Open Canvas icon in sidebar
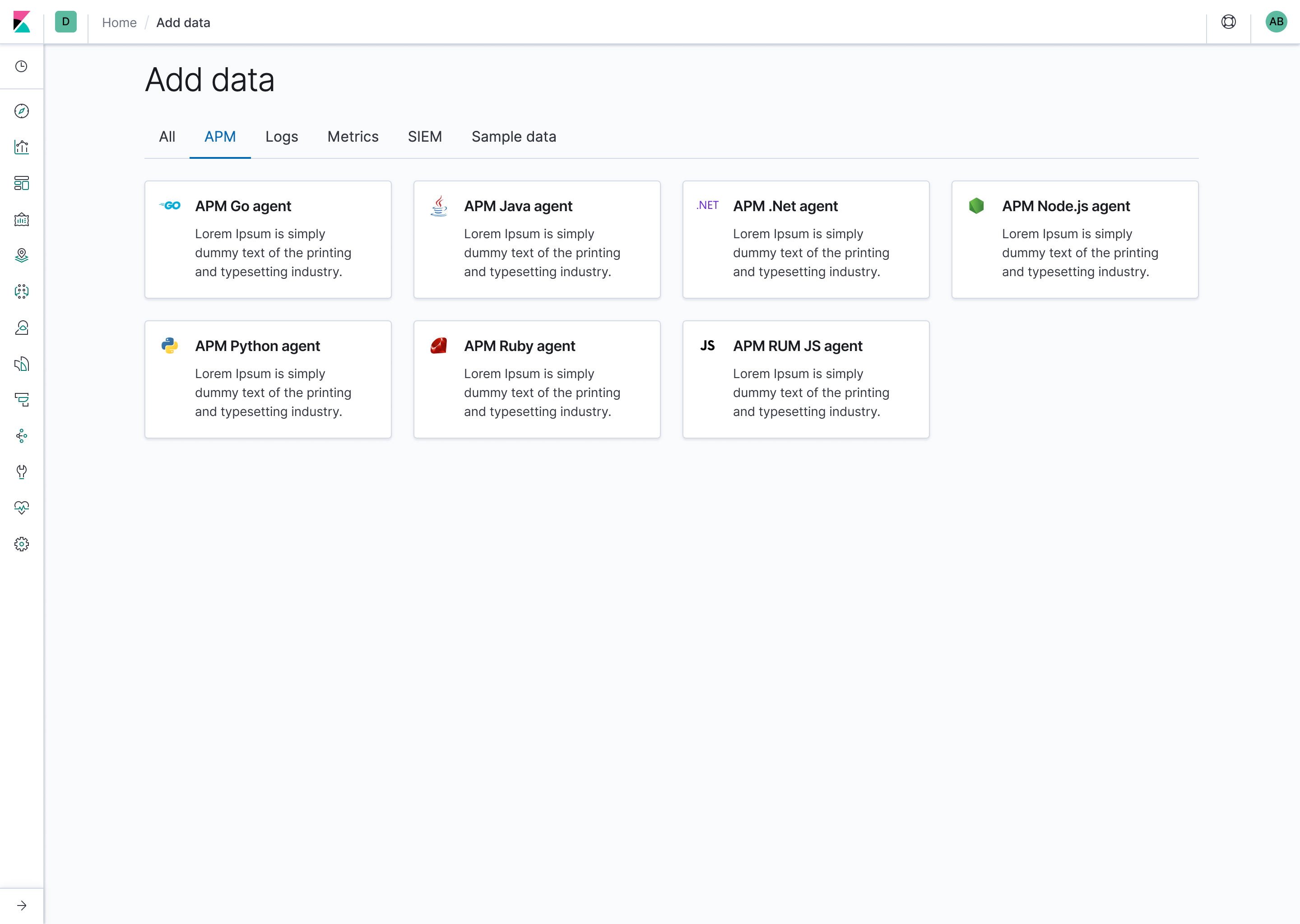Image resolution: width=1300 pixels, height=924 pixels. [22, 220]
